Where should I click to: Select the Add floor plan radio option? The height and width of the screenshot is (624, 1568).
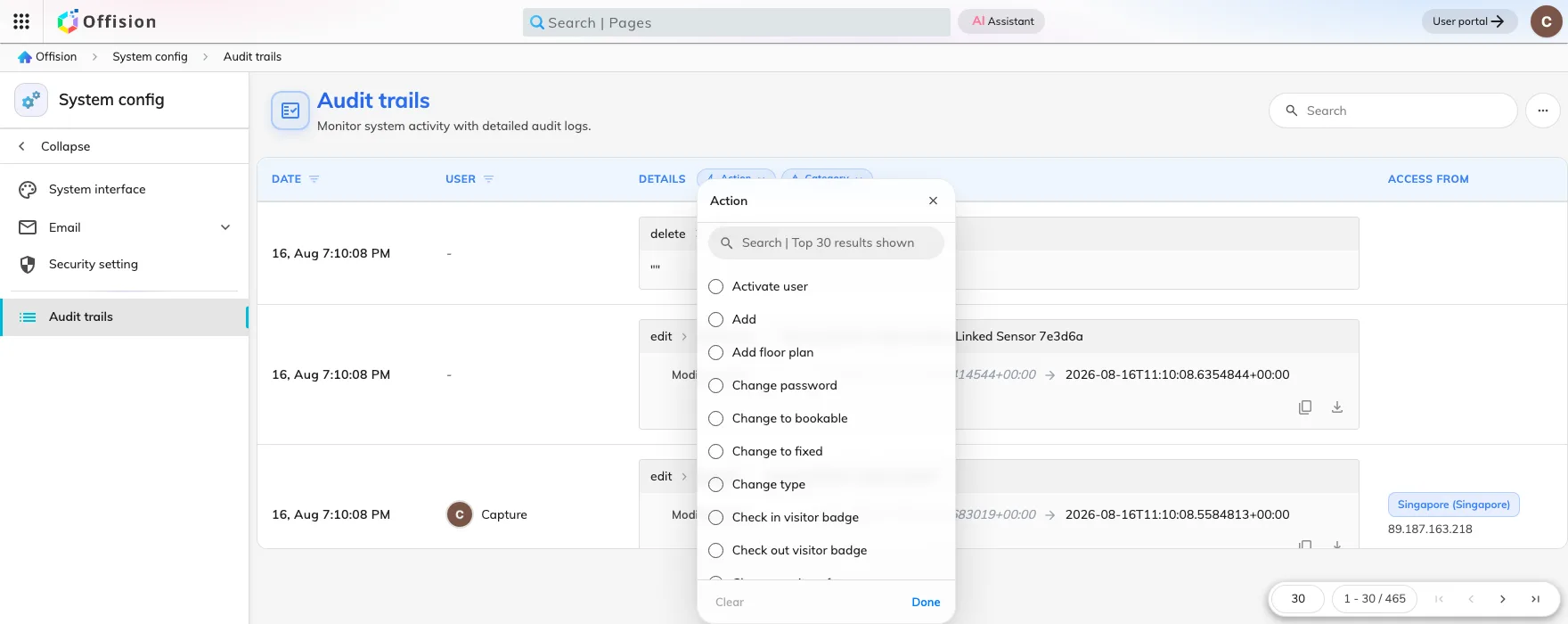(x=715, y=352)
